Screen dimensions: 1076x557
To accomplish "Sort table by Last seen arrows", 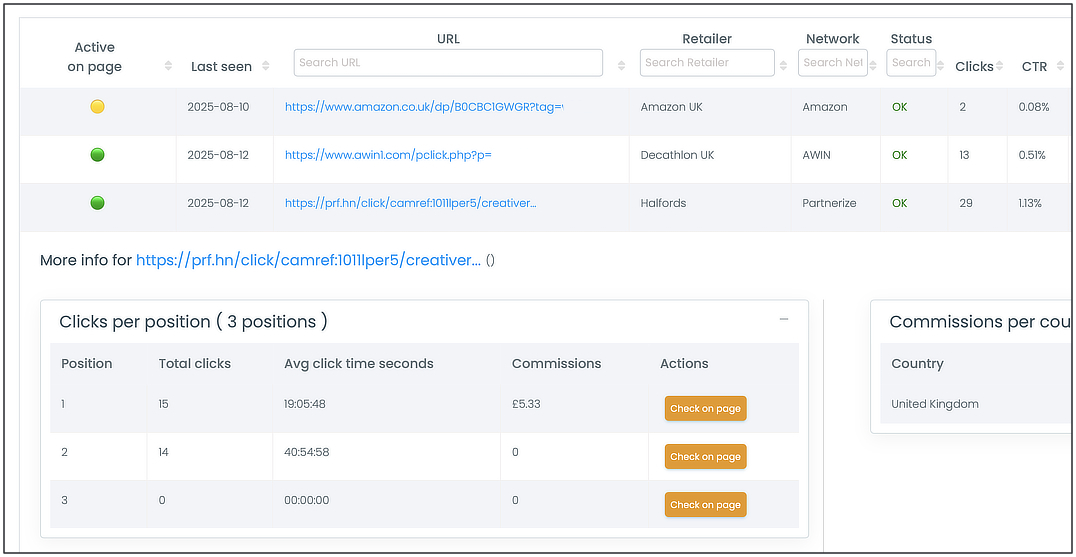I will (x=265, y=66).
